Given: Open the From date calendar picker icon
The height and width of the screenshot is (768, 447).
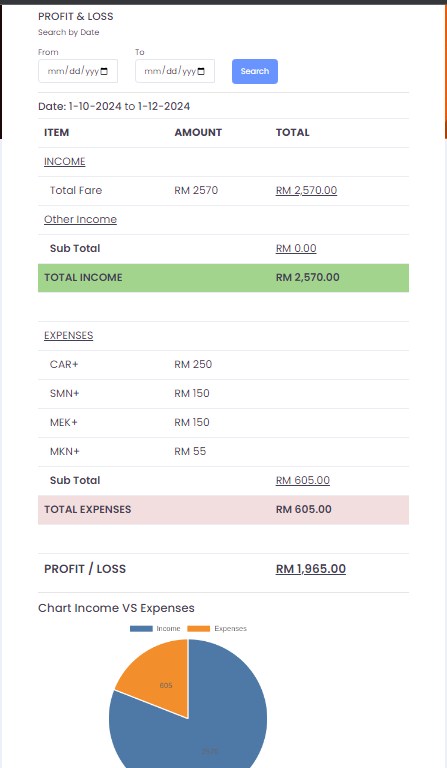Looking at the screenshot, I should [x=104, y=72].
